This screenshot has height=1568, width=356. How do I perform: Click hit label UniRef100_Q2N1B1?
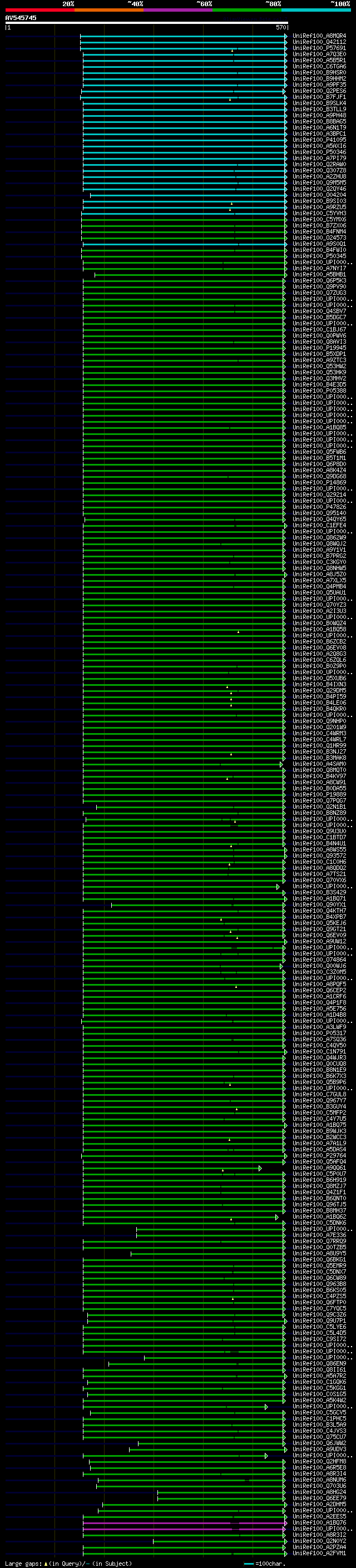click(x=319, y=807)
